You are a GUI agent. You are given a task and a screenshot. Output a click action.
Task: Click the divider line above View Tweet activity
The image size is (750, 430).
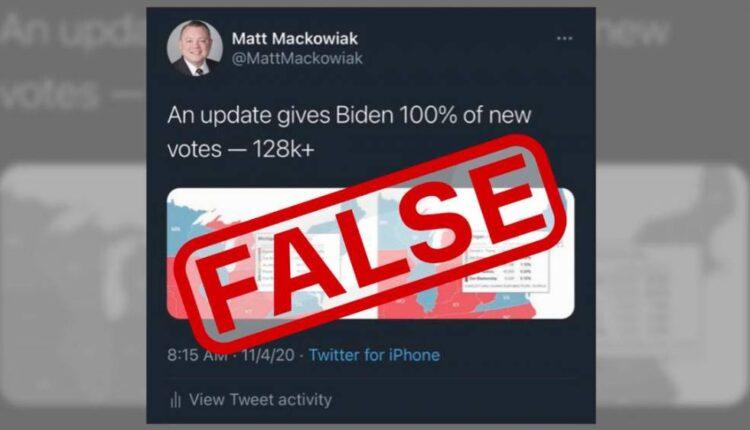(371, 378)
